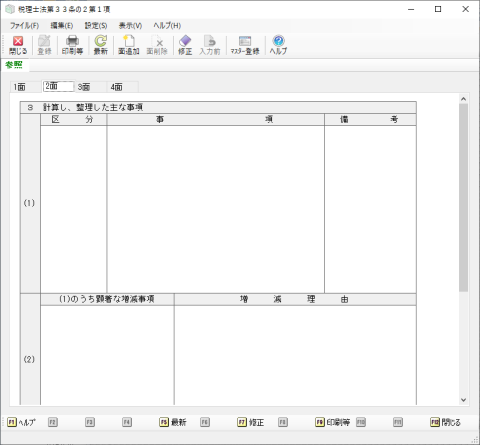This screenshot has width=480, height=445.
Task: Click the F9 印刷等 function key button
Action: pyautogui.click(x=332, y=422)
